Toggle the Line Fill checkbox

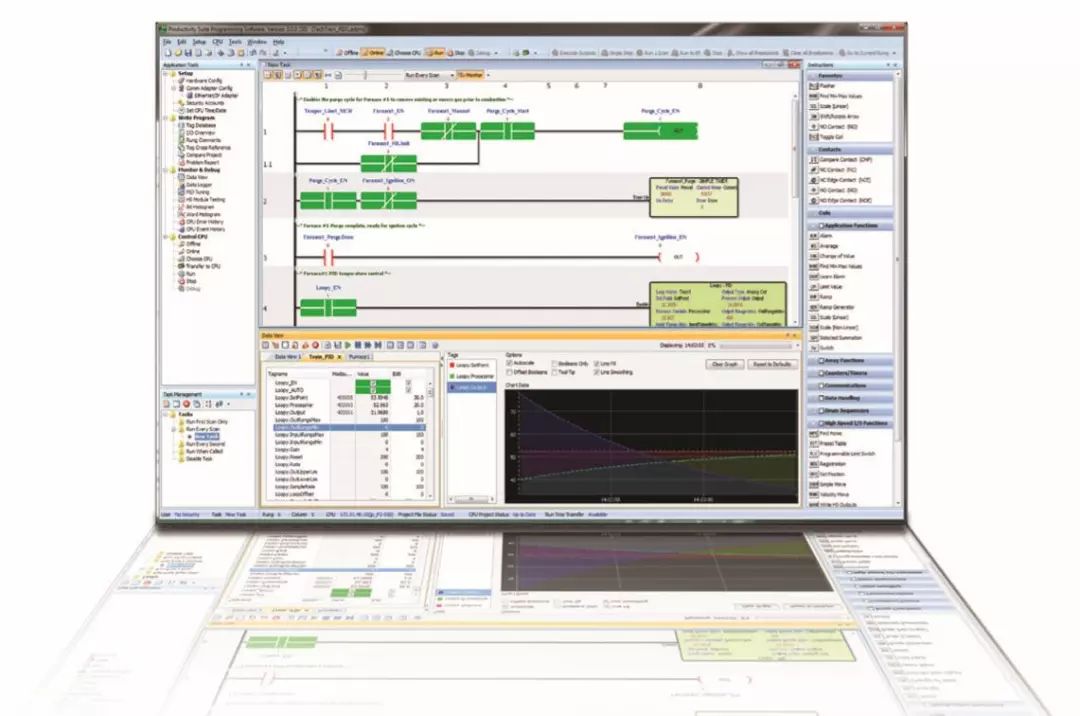pyautogui.click(x=596, y=364)
